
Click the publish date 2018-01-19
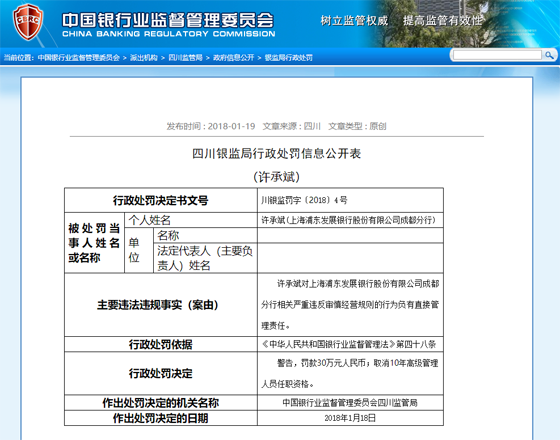pos(231,126)
